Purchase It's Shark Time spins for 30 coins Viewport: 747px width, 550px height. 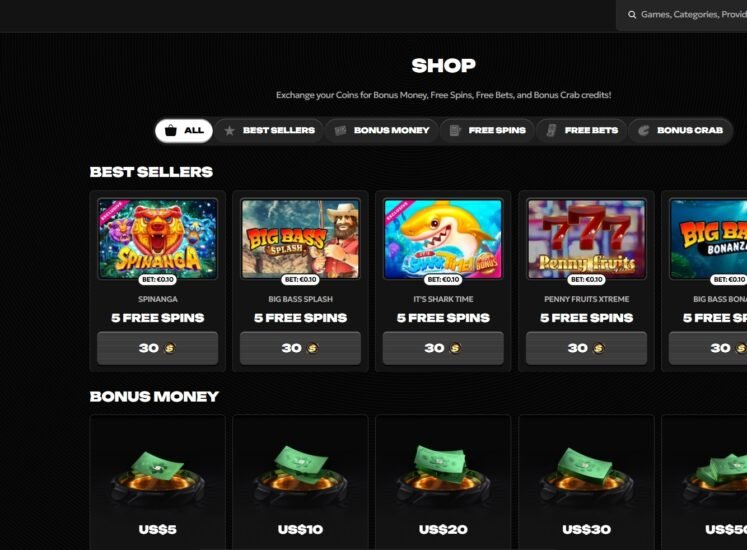click(x=443, y=348)
